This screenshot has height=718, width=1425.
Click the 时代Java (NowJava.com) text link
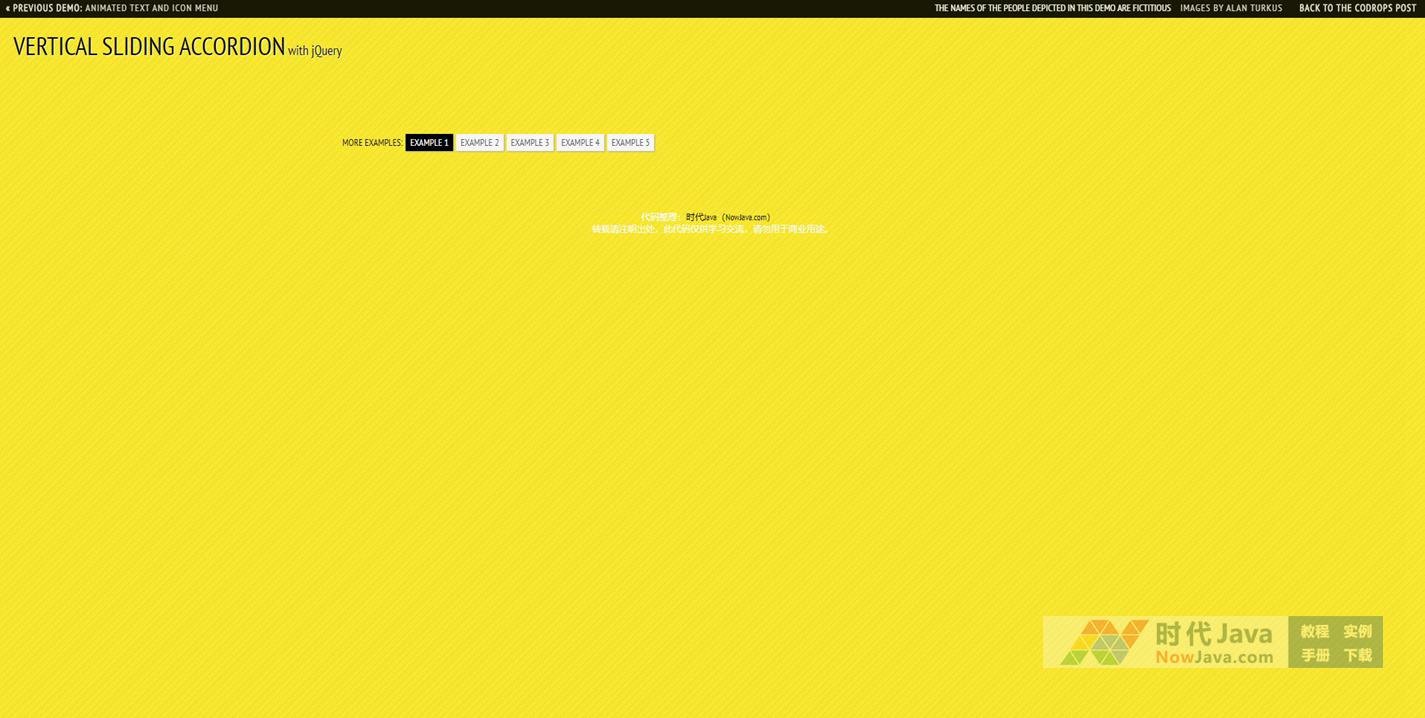pos(727,217)
